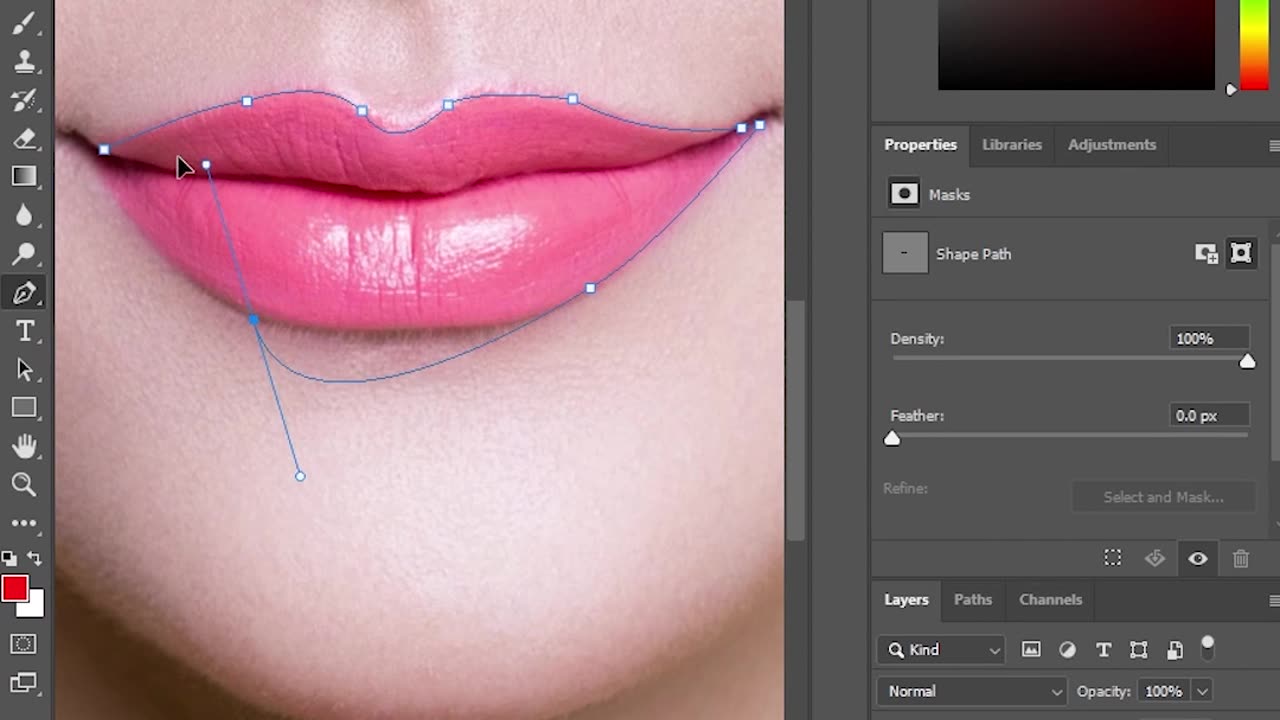Image resolution: width=1280 pixels, height=720 pixels.
Task: Open the Normal blend mode dropdown
Action: [972, 691]
